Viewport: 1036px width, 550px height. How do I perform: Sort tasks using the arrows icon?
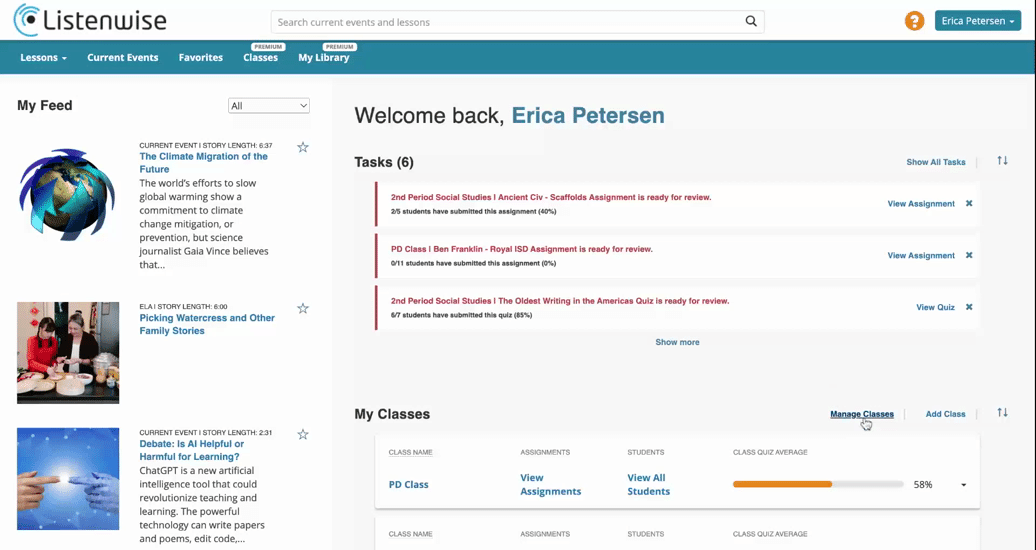(1002, 161)
